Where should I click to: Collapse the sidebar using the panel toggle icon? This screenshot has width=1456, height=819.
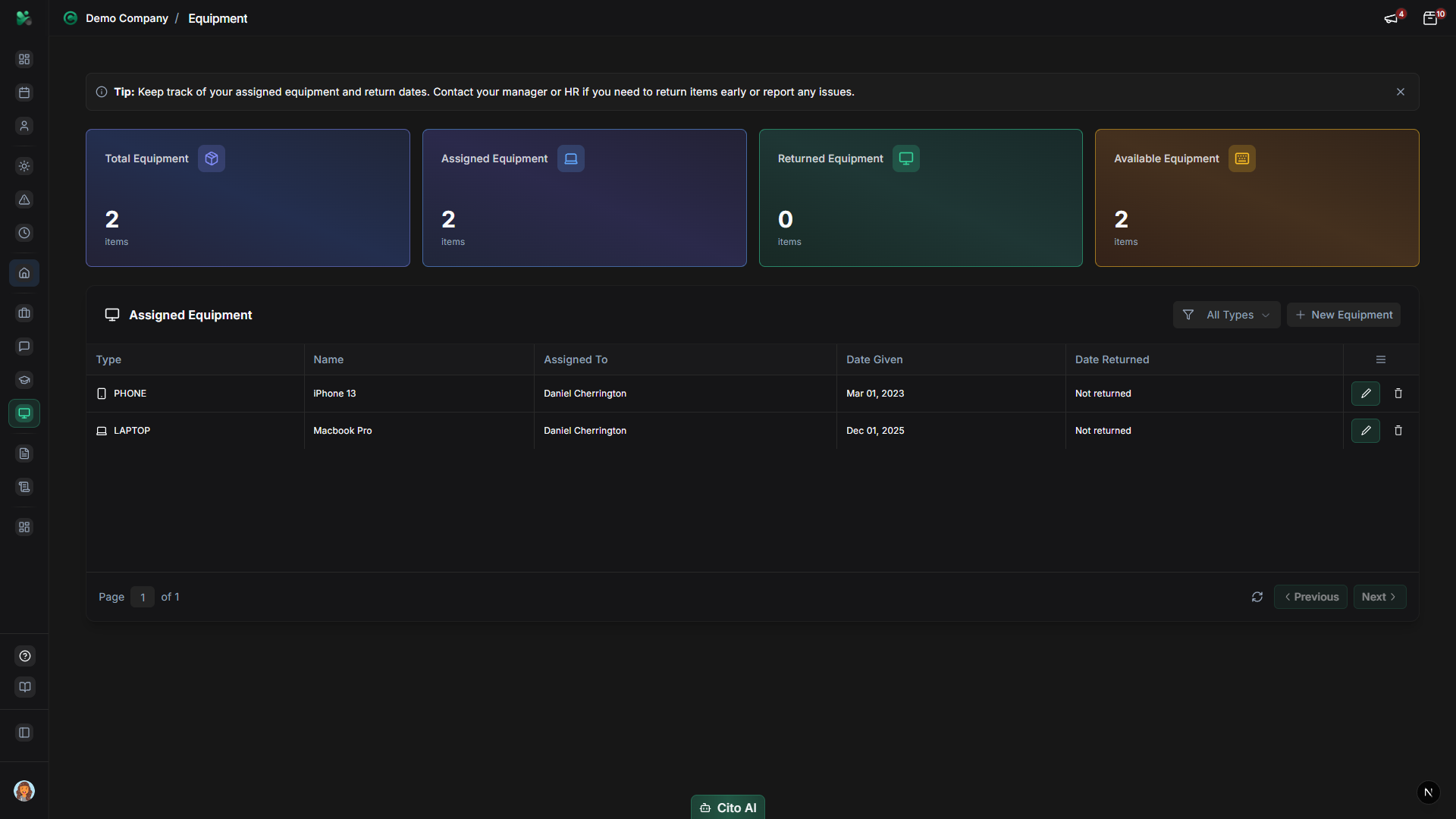coord(24,733)
